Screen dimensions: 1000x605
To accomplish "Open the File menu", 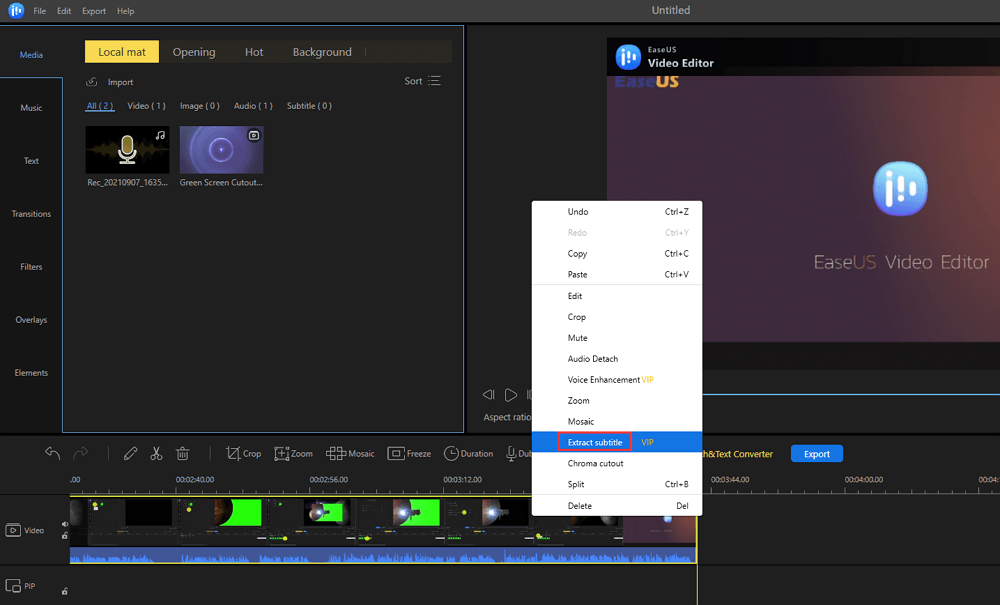I will pyautogui.click(x=40, y=11).
